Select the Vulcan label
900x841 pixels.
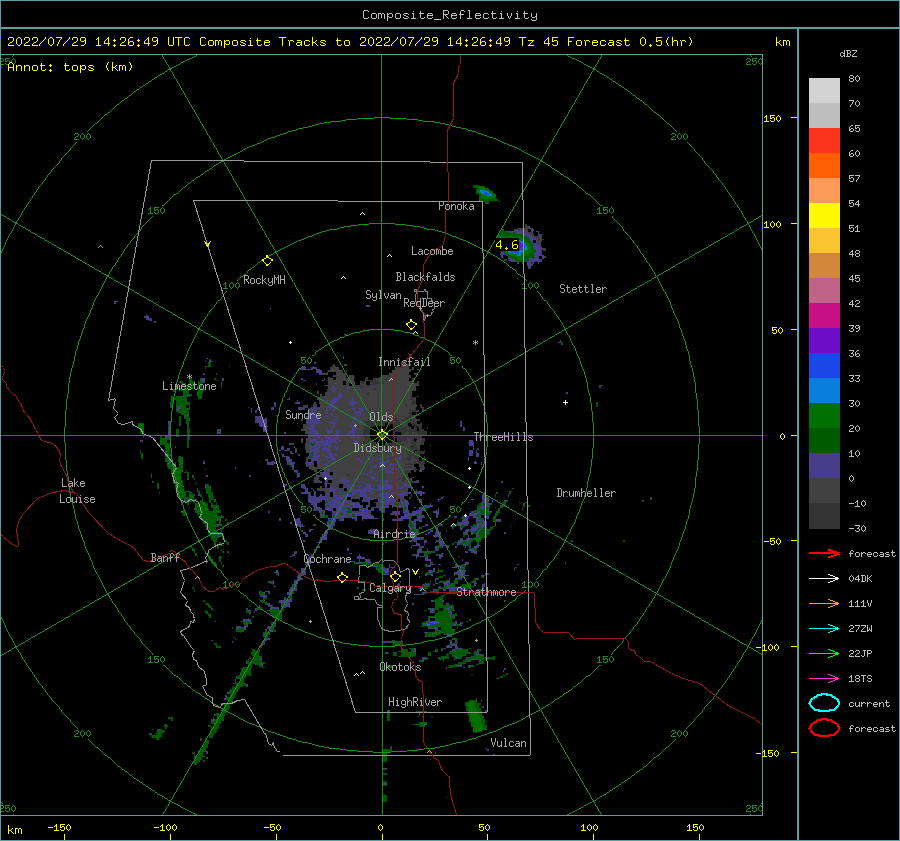tap(508, 743)
